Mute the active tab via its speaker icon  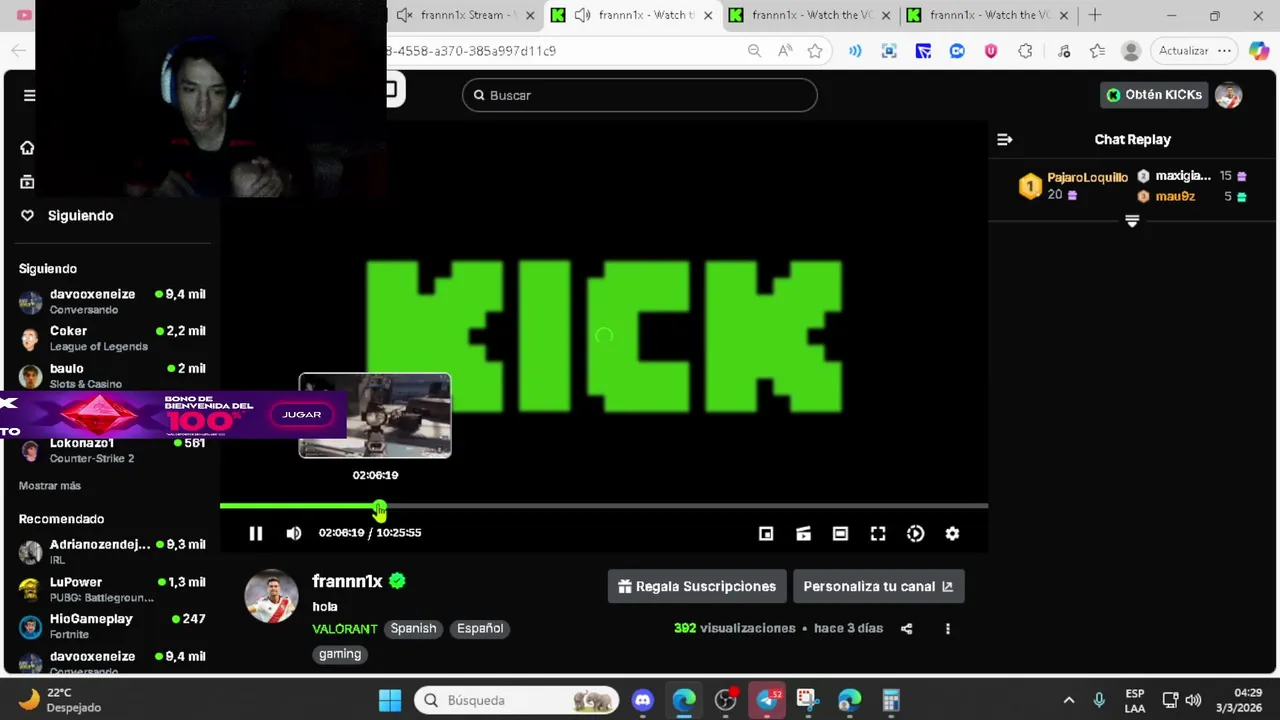point(583,15)
